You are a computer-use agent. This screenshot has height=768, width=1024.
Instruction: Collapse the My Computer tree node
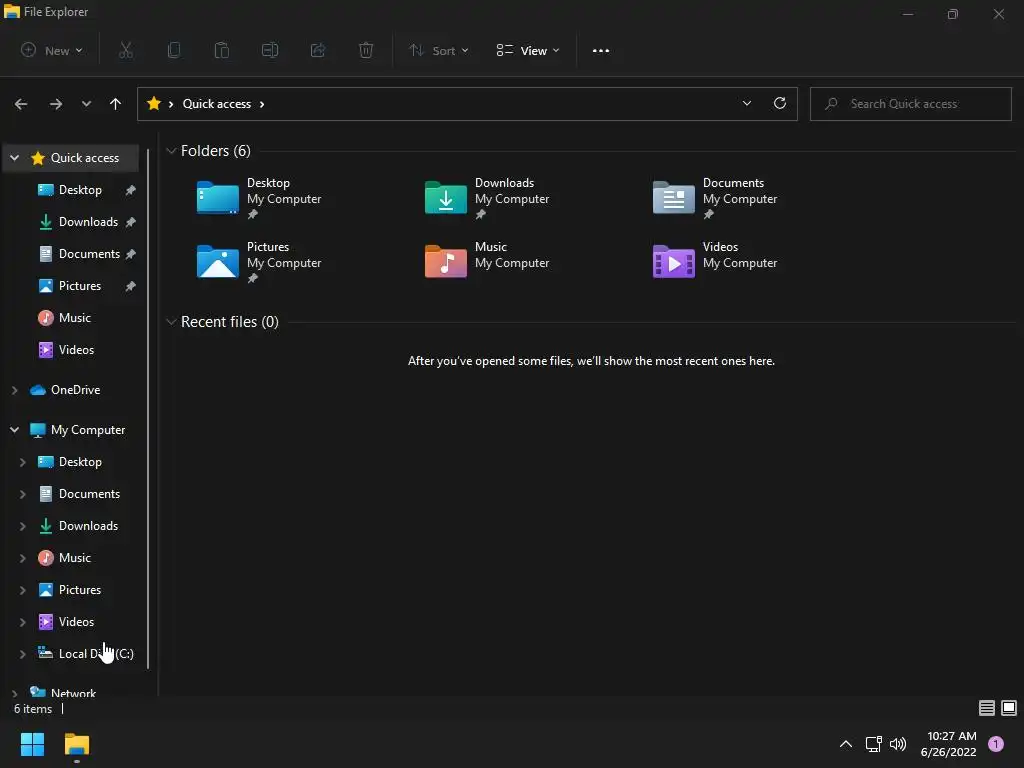[x=14, y=430]
